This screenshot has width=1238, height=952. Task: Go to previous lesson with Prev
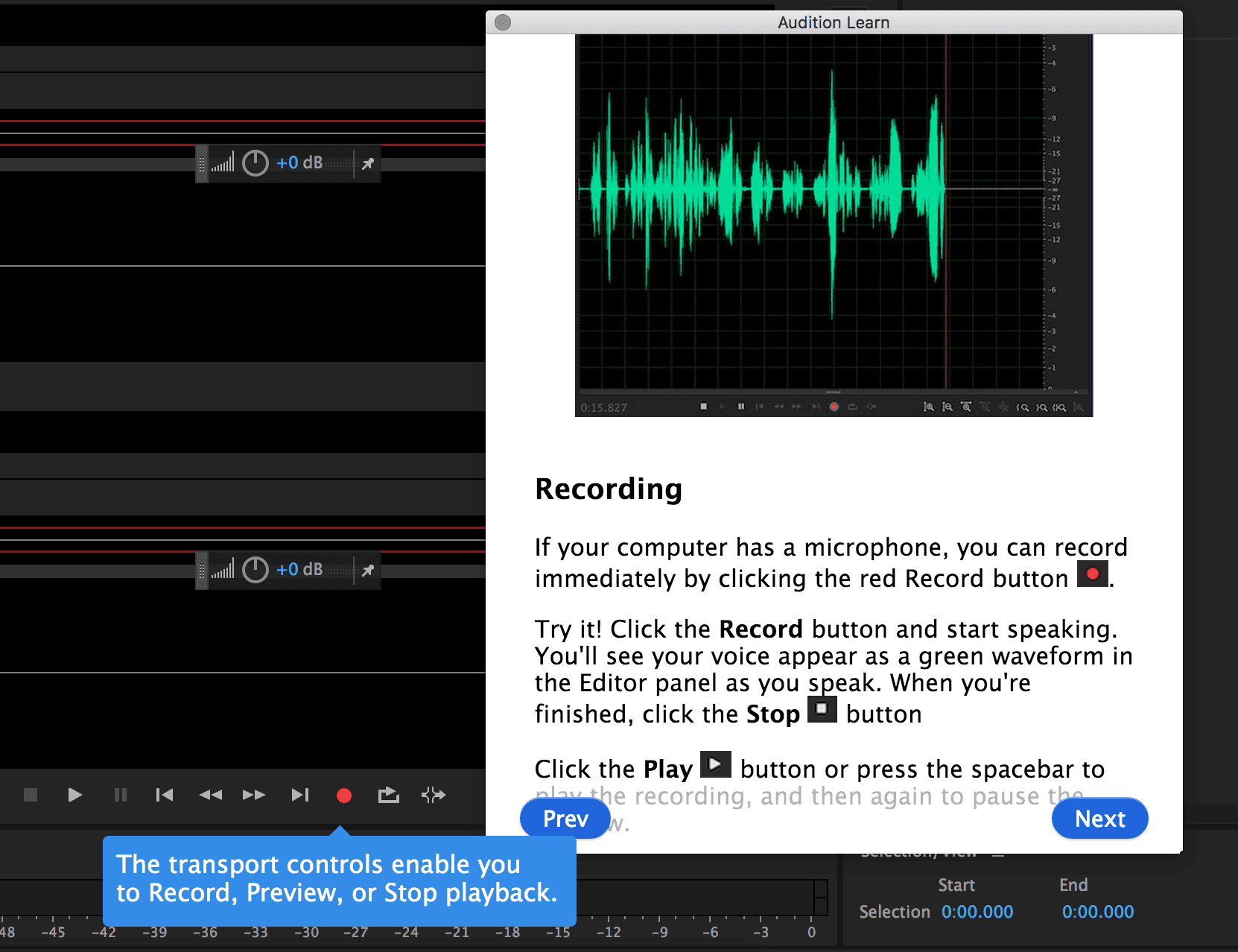[565, 819]
